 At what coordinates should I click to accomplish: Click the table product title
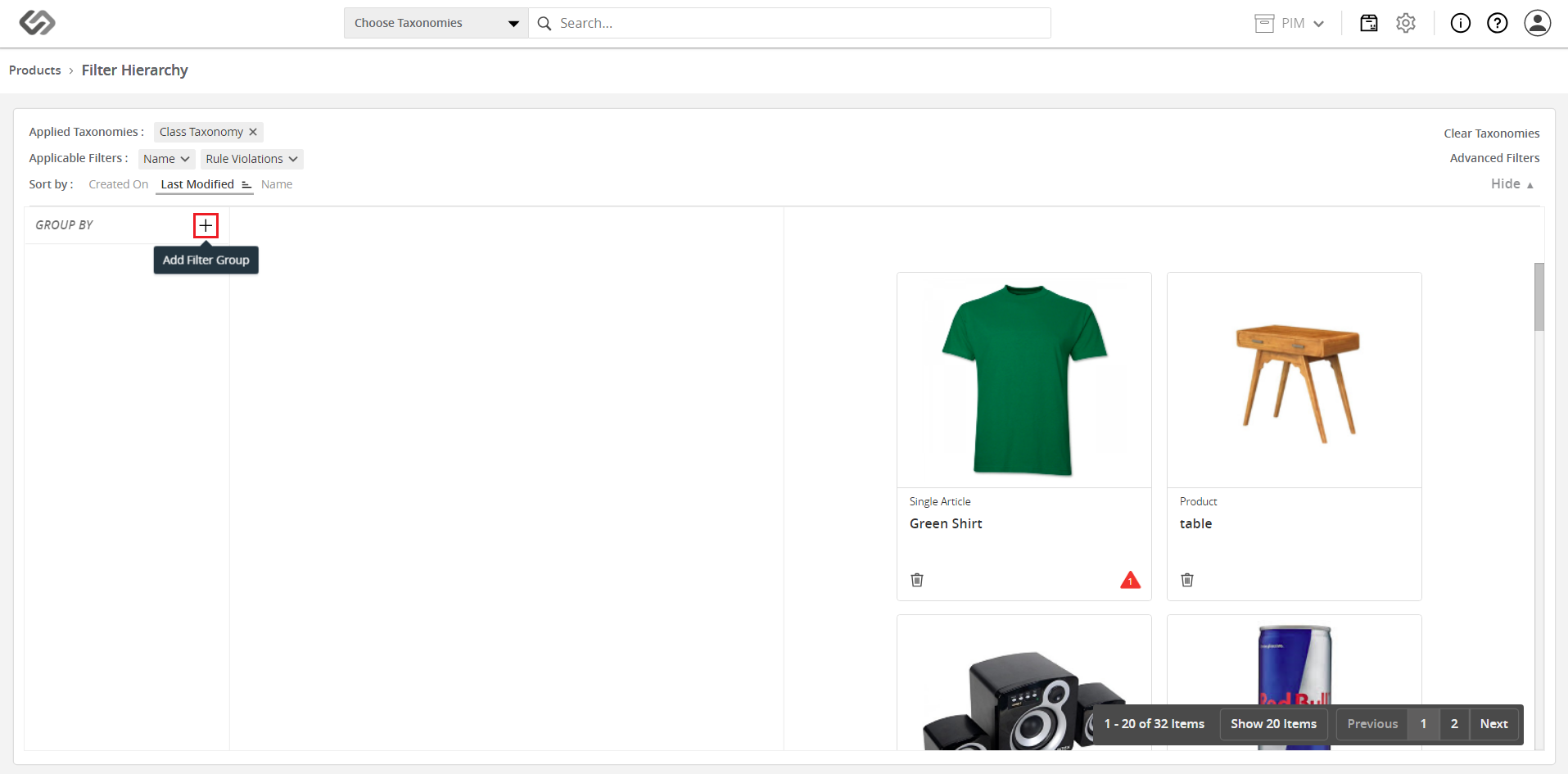tap(1195, 523)
